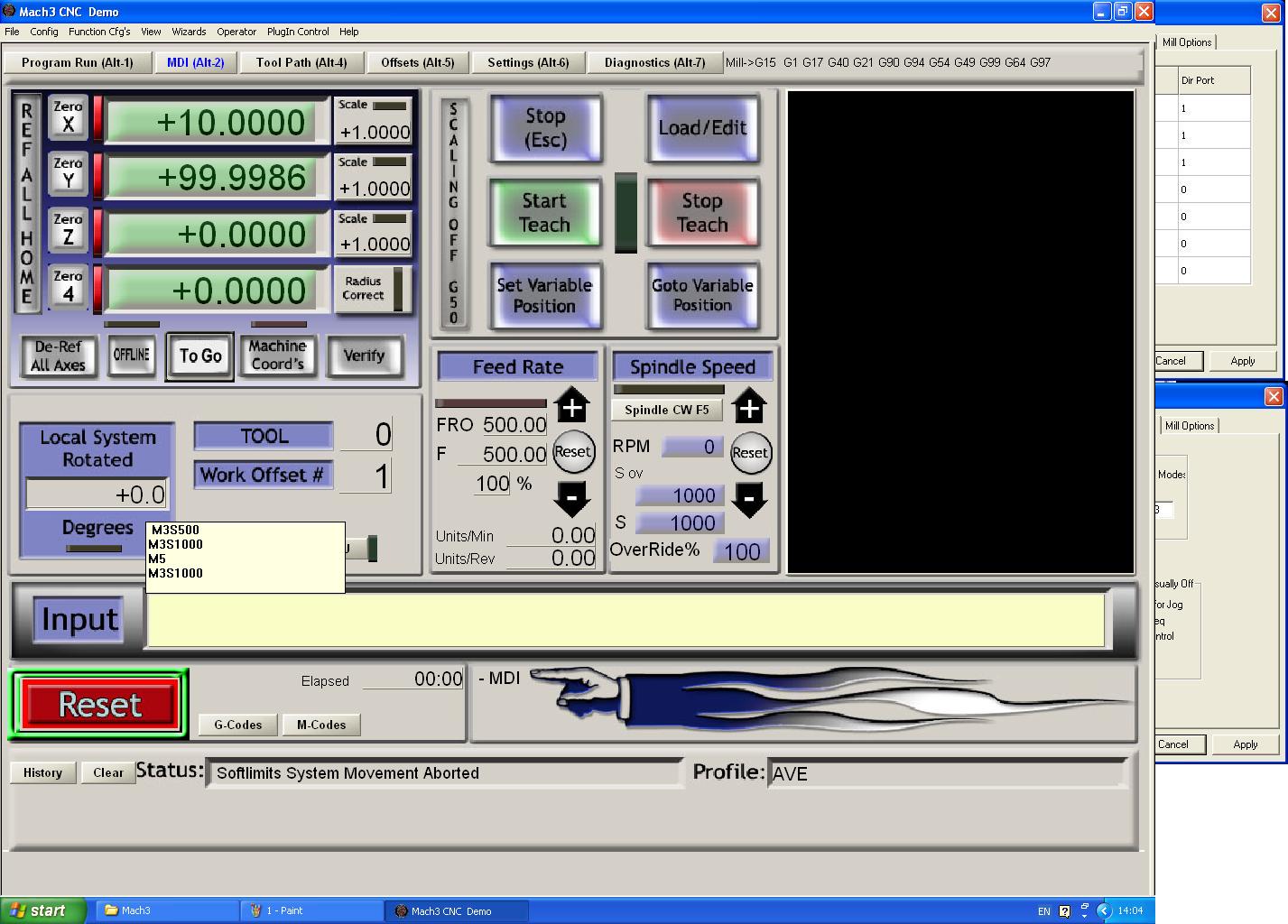
Task: Open the M-Codes list
Action: tap(321, 725)
